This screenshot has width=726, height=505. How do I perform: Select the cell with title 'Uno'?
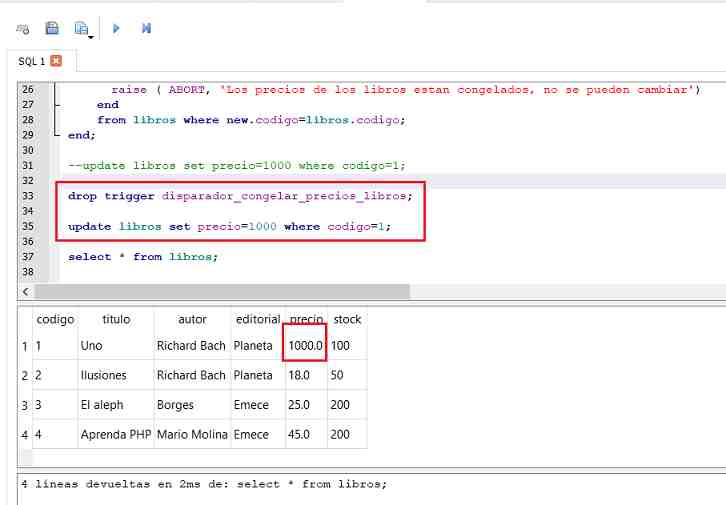pyautogui.click(x=116, y=346)
